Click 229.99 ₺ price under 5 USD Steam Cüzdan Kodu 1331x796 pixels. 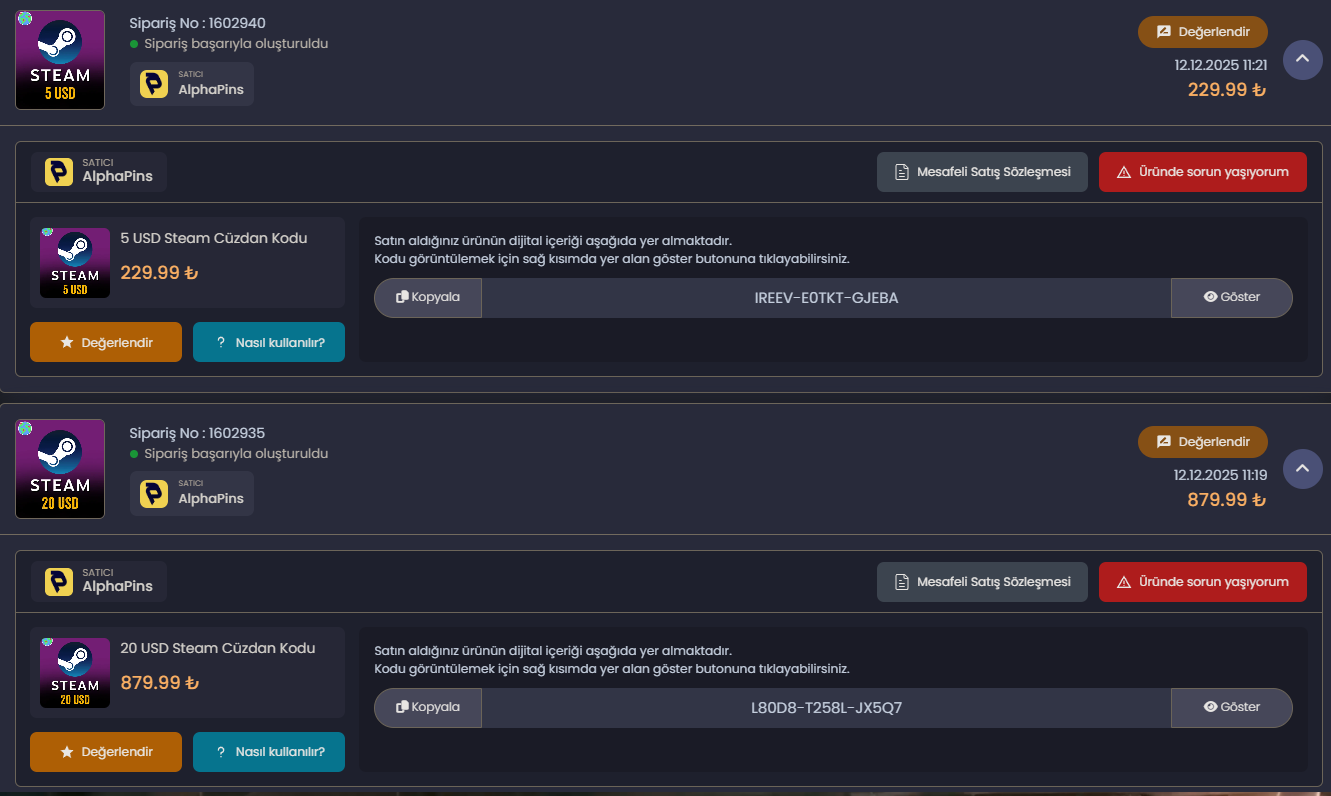(x=160, y=273)
